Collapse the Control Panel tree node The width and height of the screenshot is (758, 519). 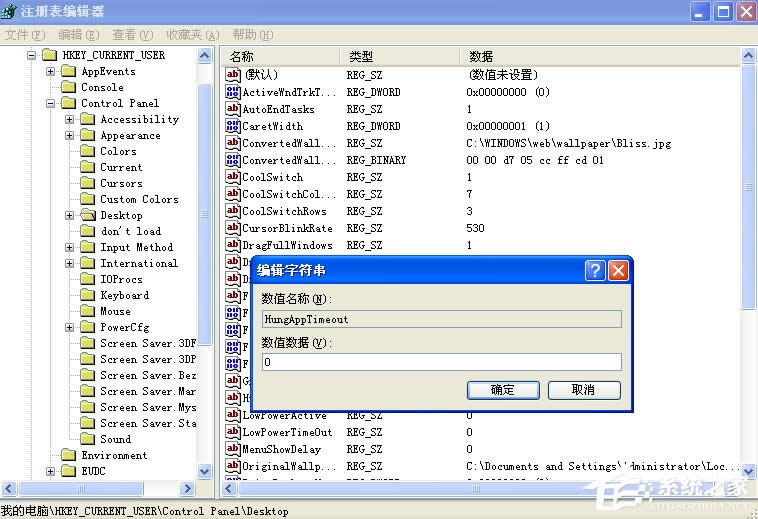point(50,103)
